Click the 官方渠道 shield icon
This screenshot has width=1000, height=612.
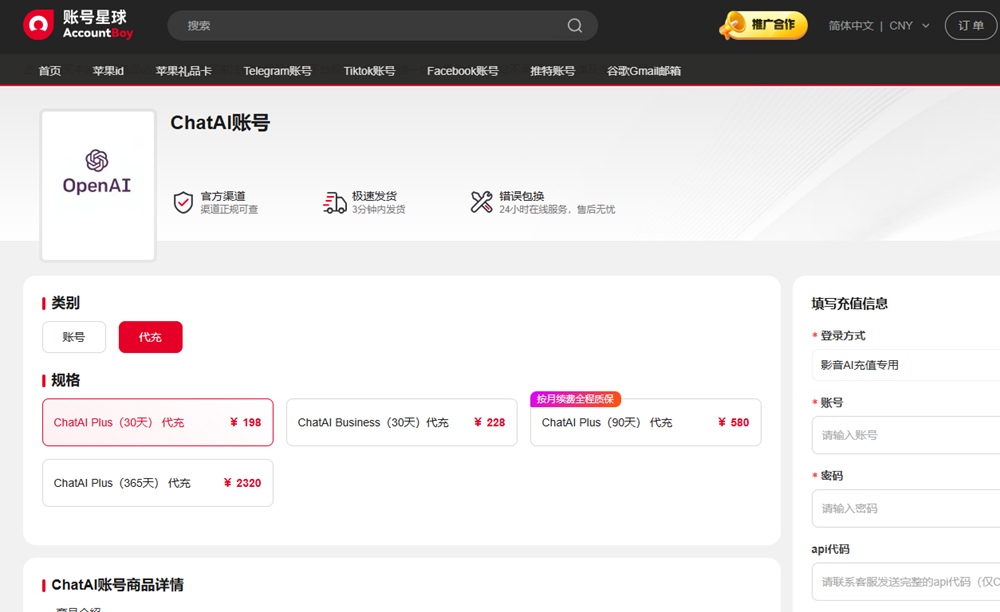183,202
